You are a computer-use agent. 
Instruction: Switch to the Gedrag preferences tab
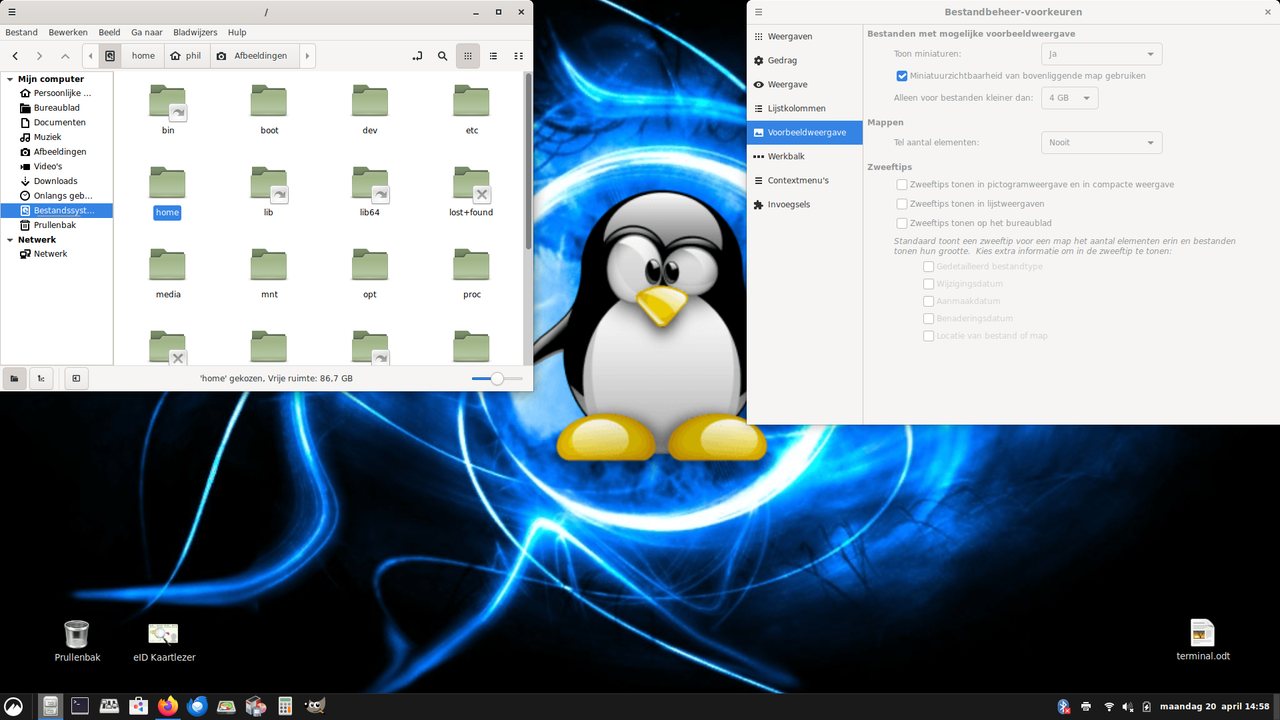805,60
